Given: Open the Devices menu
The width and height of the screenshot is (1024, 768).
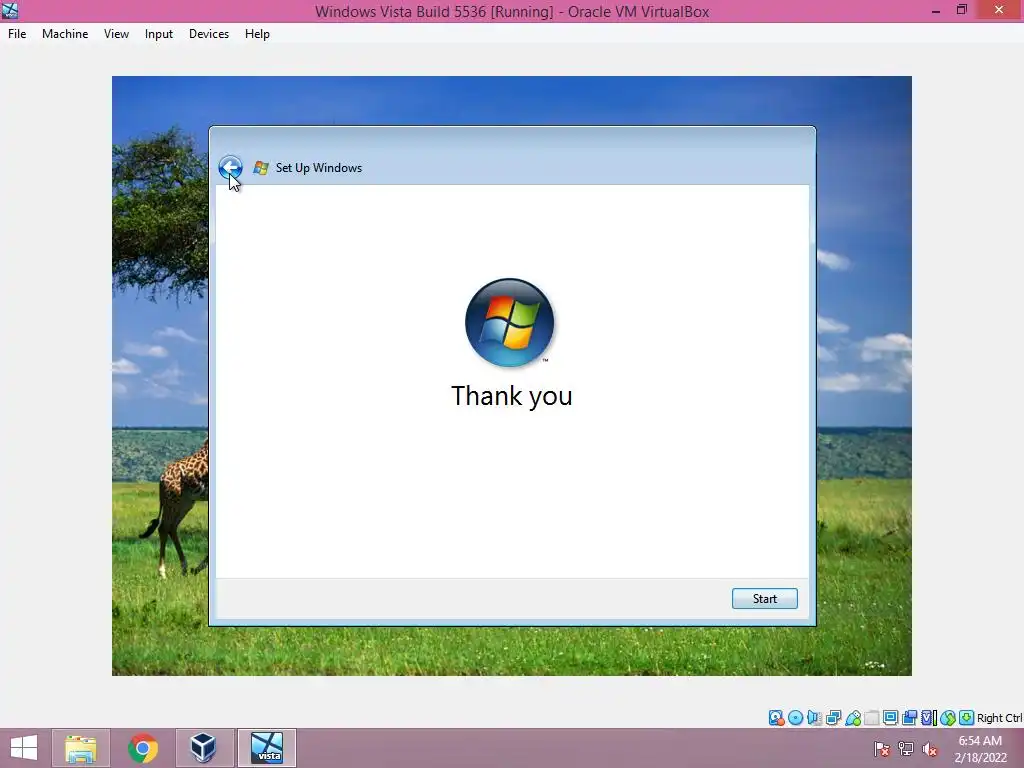Looking at the screenshot, I should [x=209, y=34].
